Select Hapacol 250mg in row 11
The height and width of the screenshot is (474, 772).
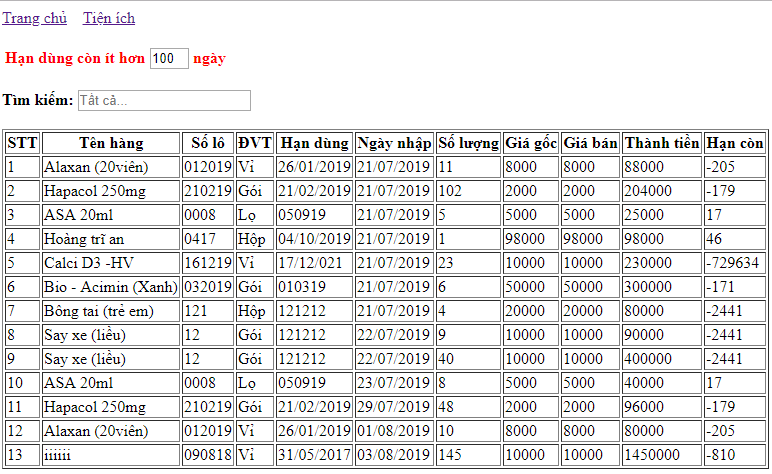[111, 407]
